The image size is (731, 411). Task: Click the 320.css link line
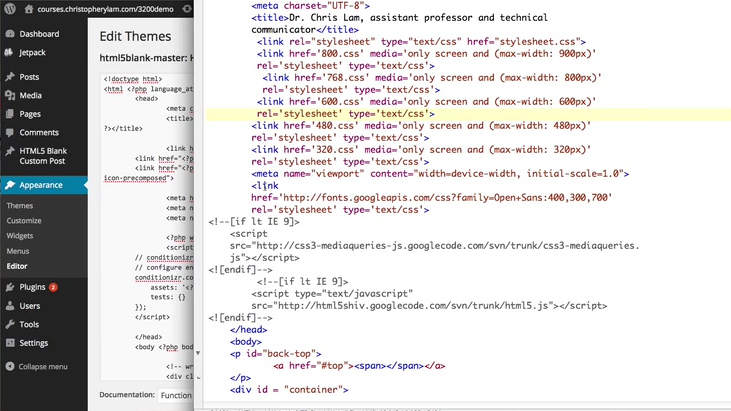[421, 150]
